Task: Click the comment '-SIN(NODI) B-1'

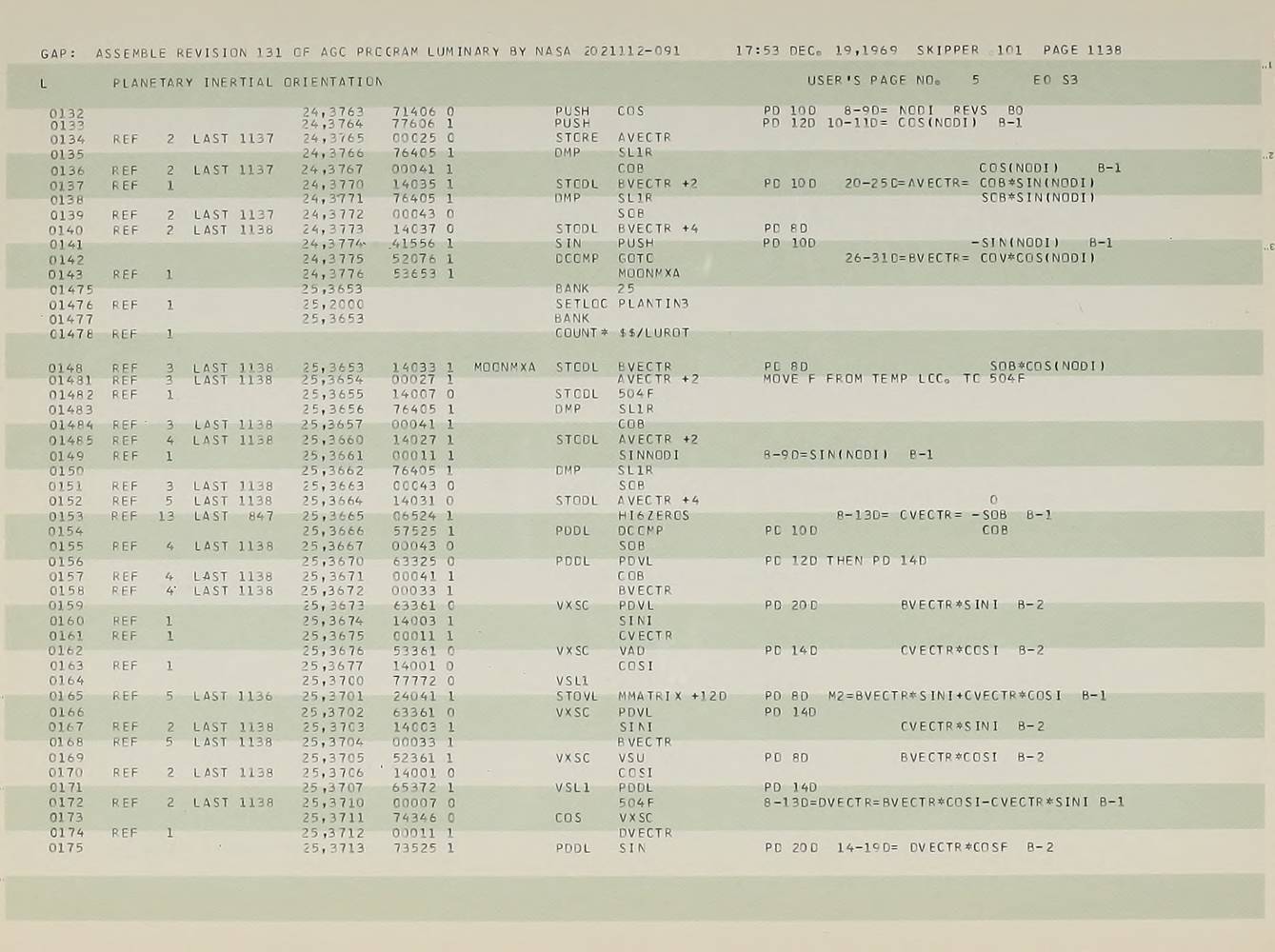Action: point(1045,243)
